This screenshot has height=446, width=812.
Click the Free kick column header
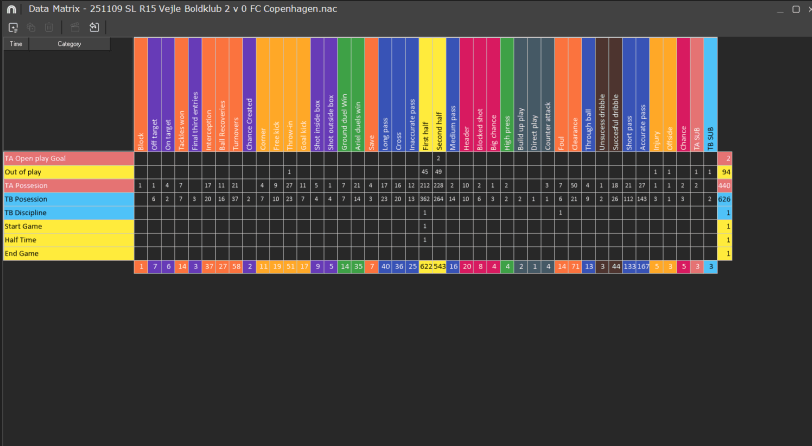[276, 94]
